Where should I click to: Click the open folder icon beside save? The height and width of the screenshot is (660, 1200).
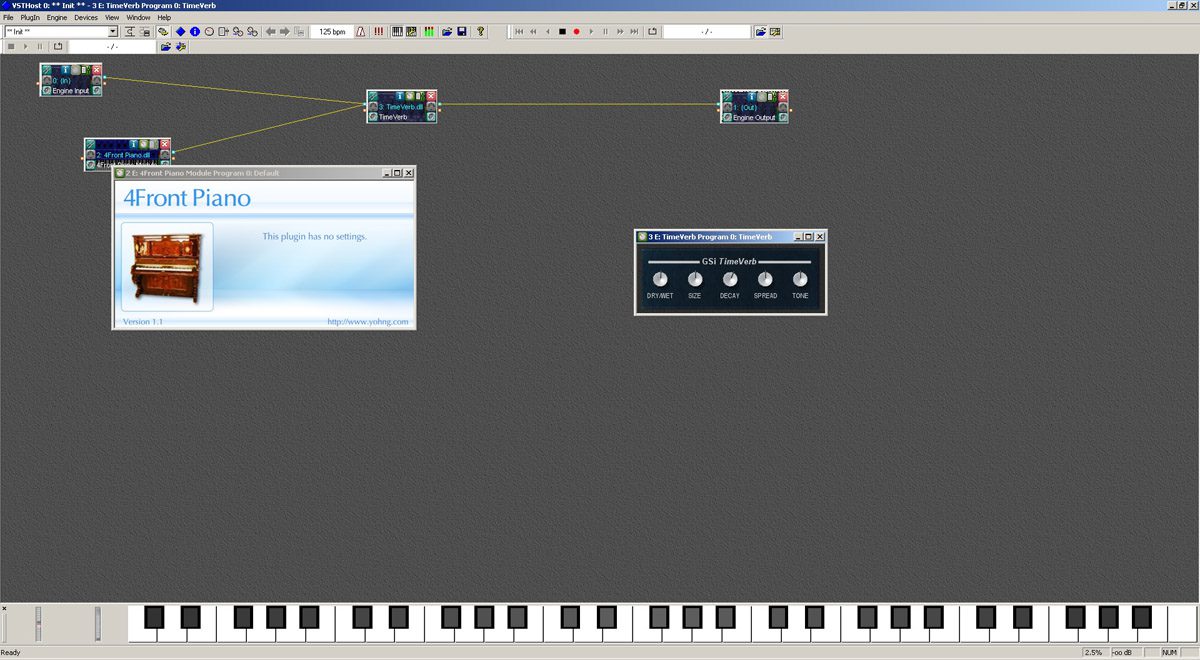coord(447,32)
